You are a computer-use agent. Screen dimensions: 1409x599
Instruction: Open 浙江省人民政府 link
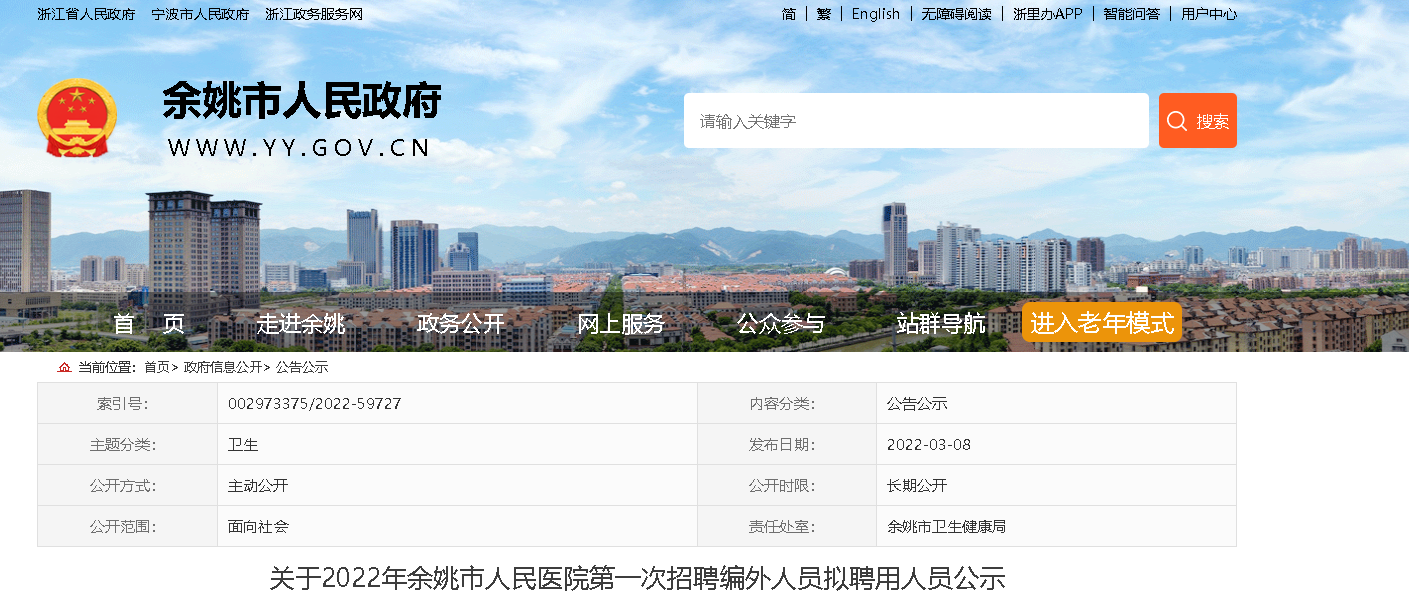tap(86, 14)
